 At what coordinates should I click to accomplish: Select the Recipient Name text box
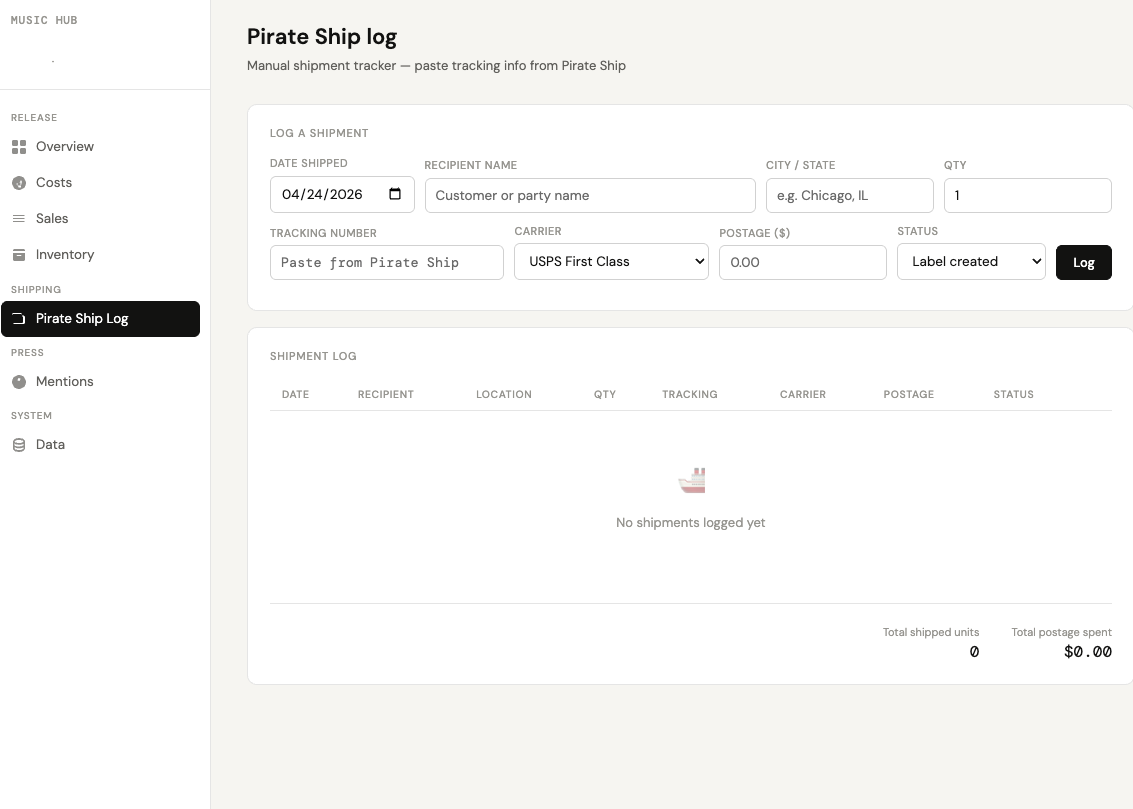pos(589,195)
